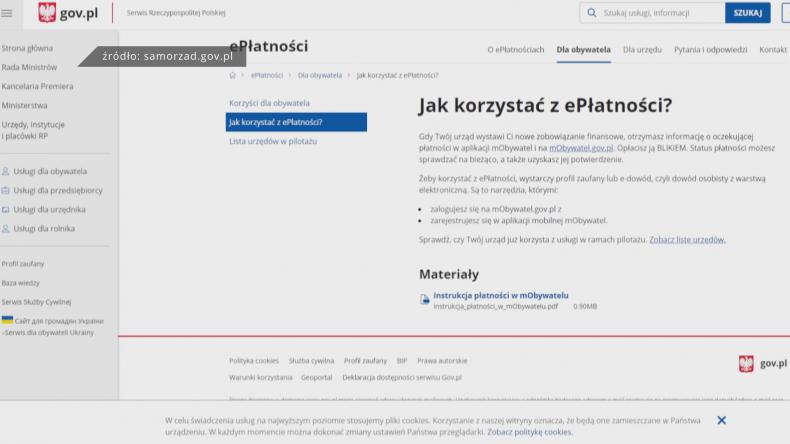Click Polityka cookies footer link

pyautogui.click(x=253, y=361)
